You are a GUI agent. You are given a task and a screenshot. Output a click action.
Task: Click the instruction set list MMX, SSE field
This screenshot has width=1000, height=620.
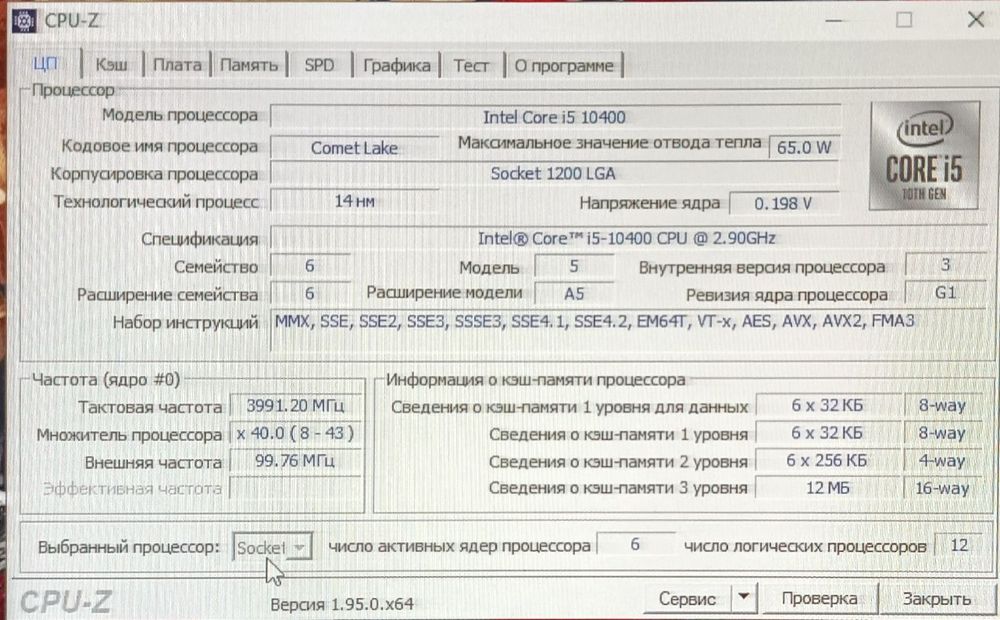point(629,330)
